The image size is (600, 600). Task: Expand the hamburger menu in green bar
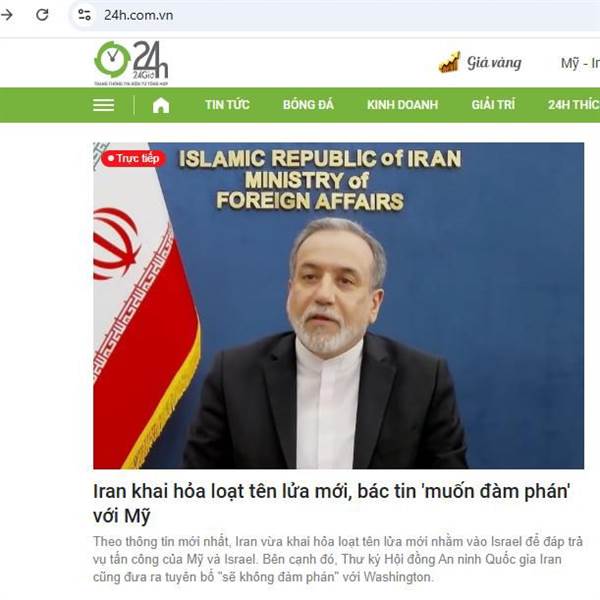[x=104, y=105]
